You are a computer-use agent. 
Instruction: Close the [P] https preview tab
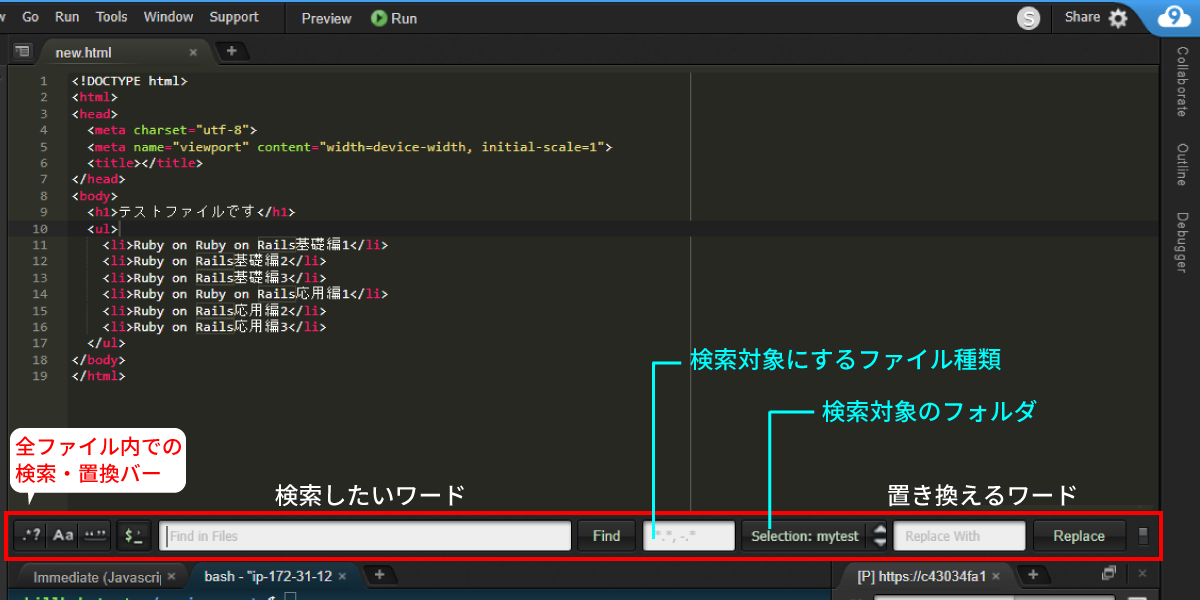[996, 577]
